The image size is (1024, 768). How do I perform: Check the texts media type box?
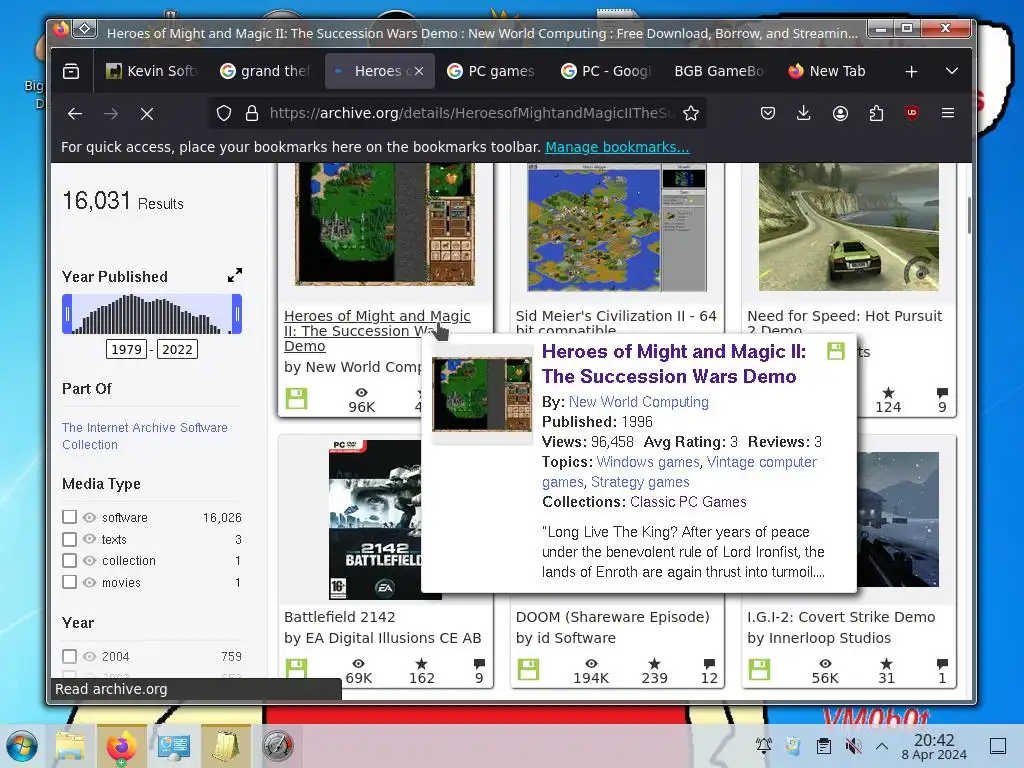70,539
